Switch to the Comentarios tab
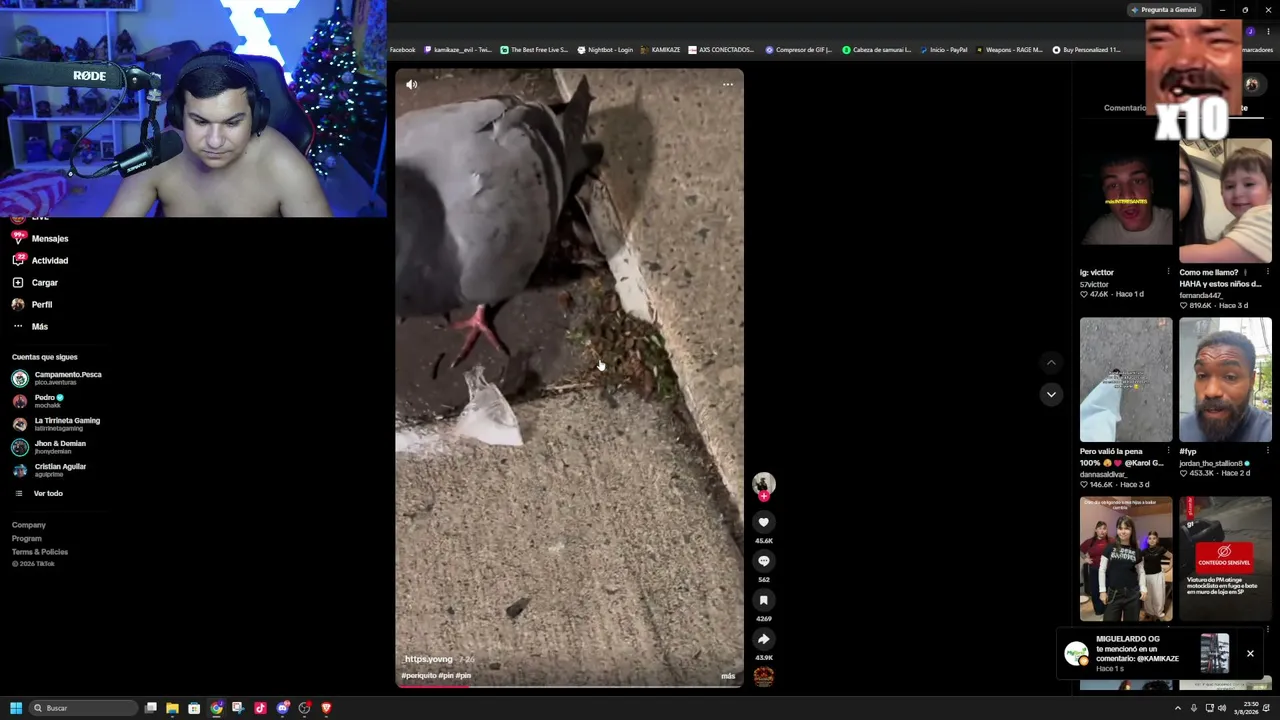The image size is (1280, 720). tap(1127, 108)
